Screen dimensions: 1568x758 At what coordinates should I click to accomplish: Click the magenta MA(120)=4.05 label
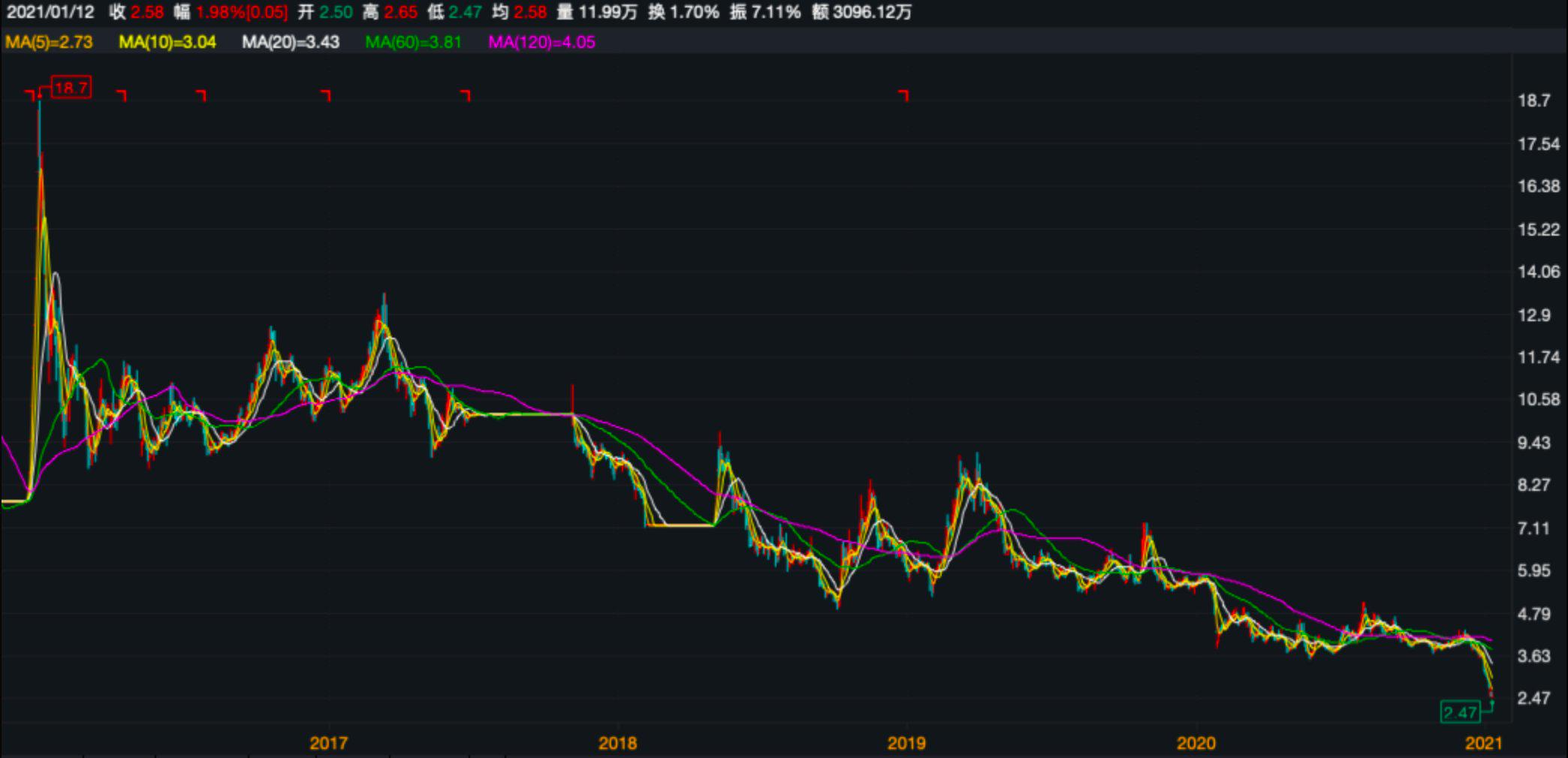(x=541, y=42)
